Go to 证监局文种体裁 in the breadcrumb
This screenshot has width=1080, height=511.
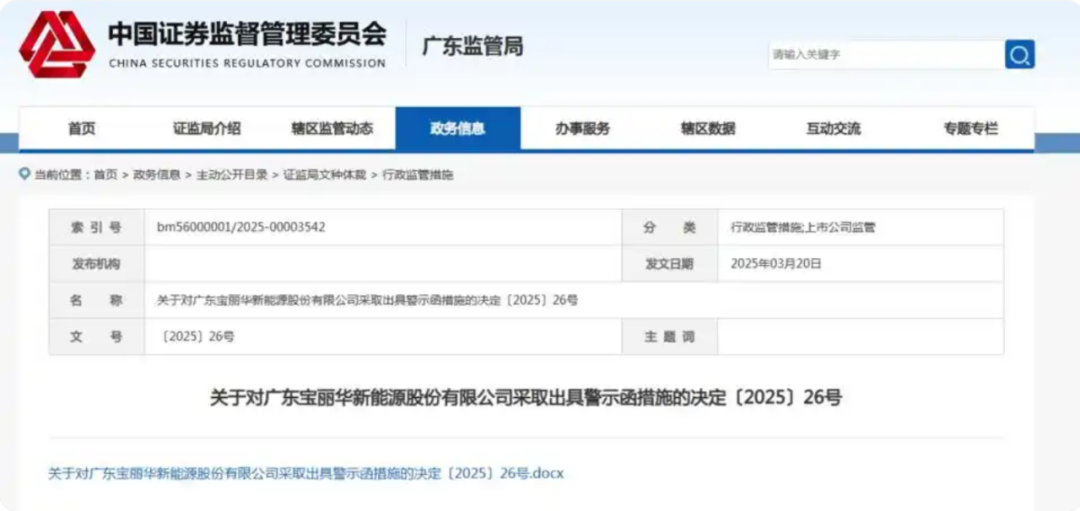click(x=325, y=175)
